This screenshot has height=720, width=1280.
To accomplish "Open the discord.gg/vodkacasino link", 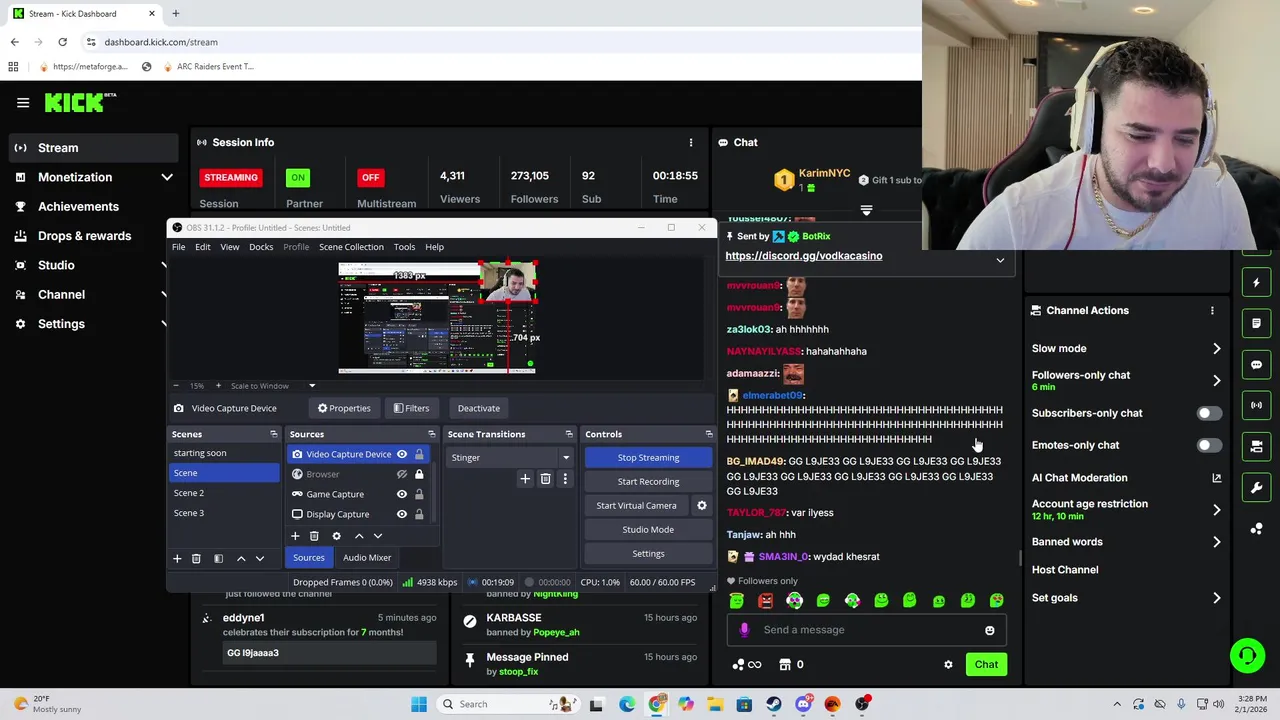I will click(803, 256).
